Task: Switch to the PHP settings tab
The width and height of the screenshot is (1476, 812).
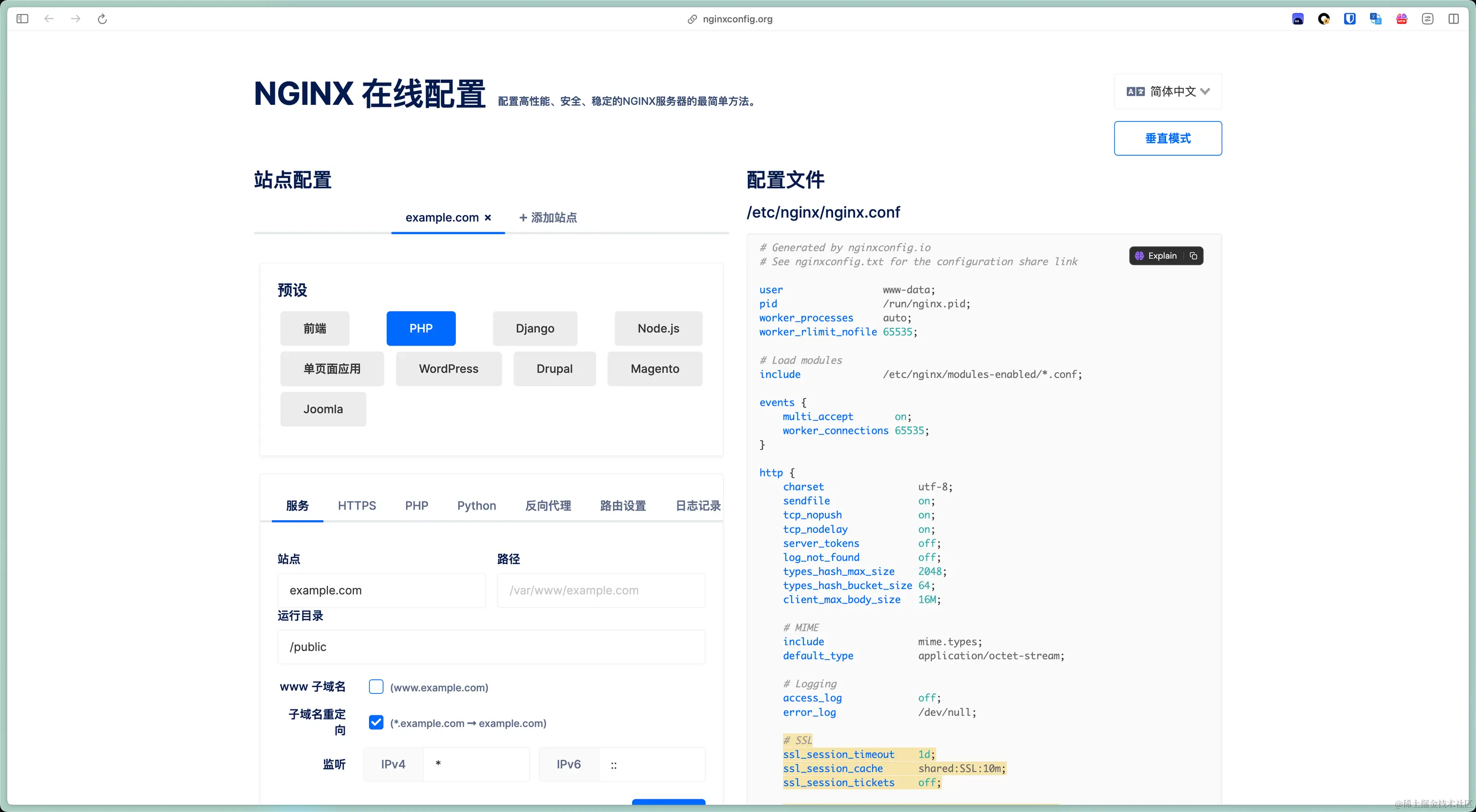Action: 416,506
